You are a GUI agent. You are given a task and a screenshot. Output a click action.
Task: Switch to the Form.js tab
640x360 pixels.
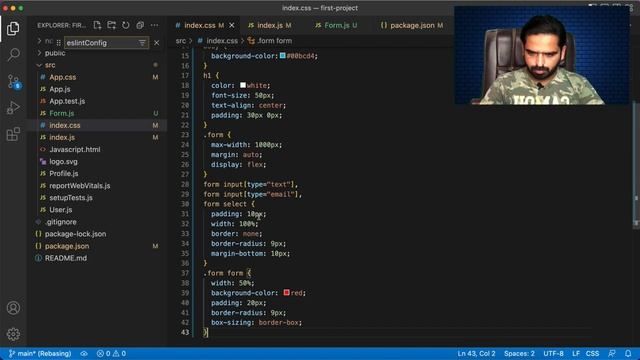(x=336, y=25)
